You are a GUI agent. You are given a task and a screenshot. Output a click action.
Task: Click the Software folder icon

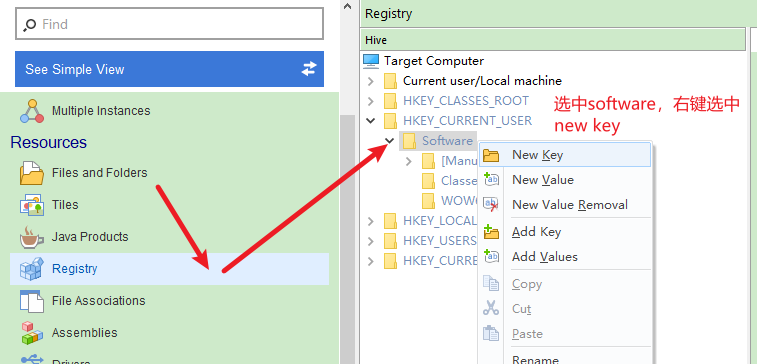pyautogui.click(x=409, y=140)
